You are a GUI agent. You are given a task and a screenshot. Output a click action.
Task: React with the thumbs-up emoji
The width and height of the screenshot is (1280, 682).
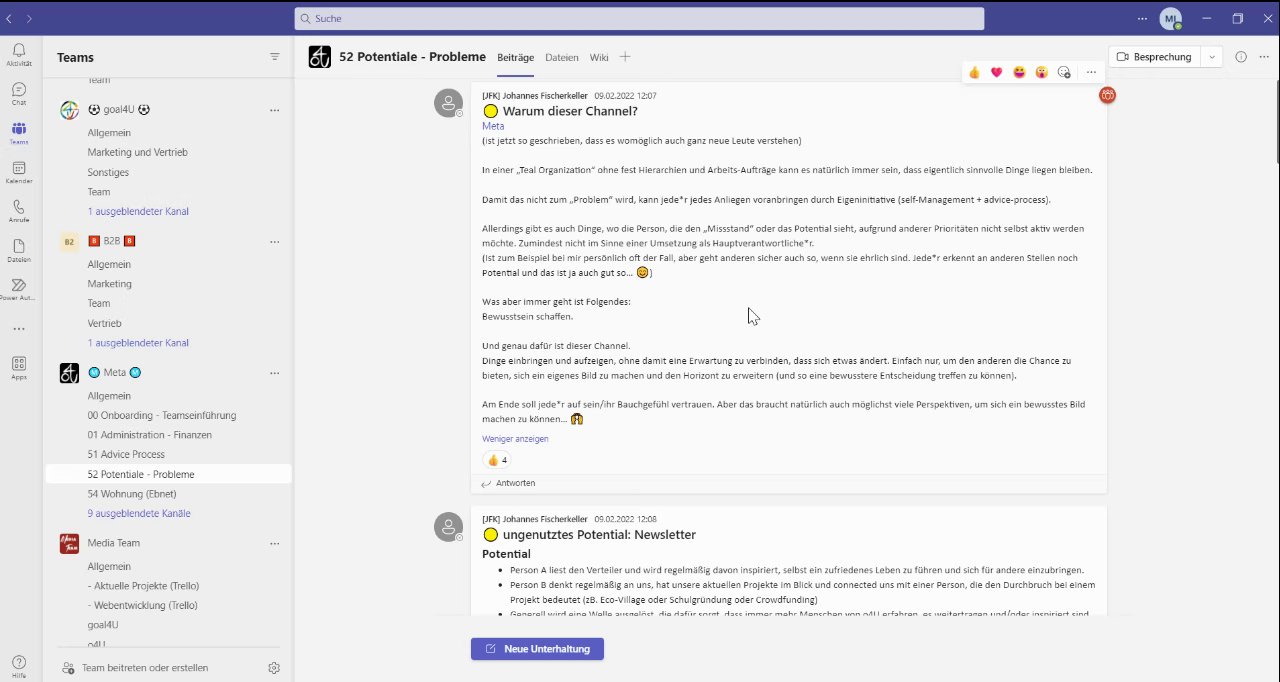[x=974, y=72]
